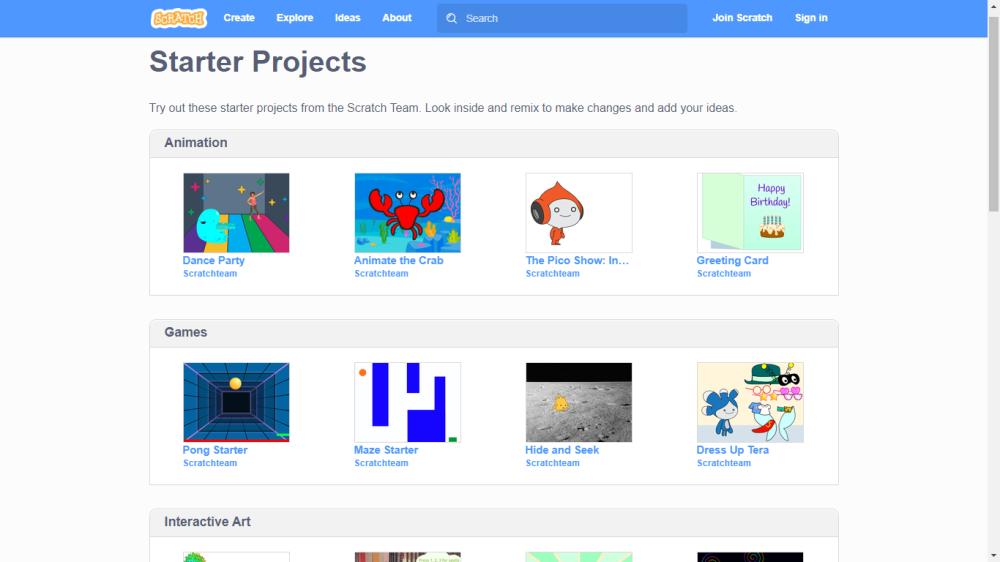Open the Hide and Seek thumbnail
Image resolution: width=1000 pixels, height=562 pixels.
[579, 402]
